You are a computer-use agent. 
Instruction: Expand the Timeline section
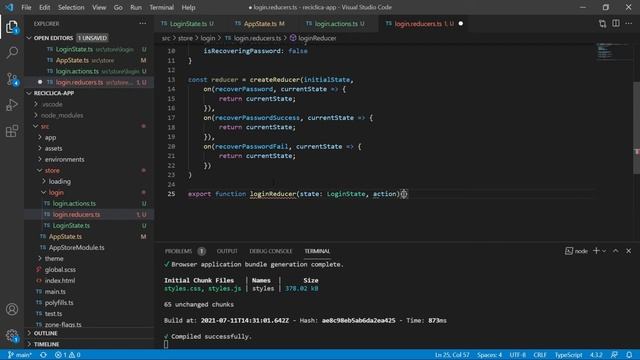[x=46, y=344]
